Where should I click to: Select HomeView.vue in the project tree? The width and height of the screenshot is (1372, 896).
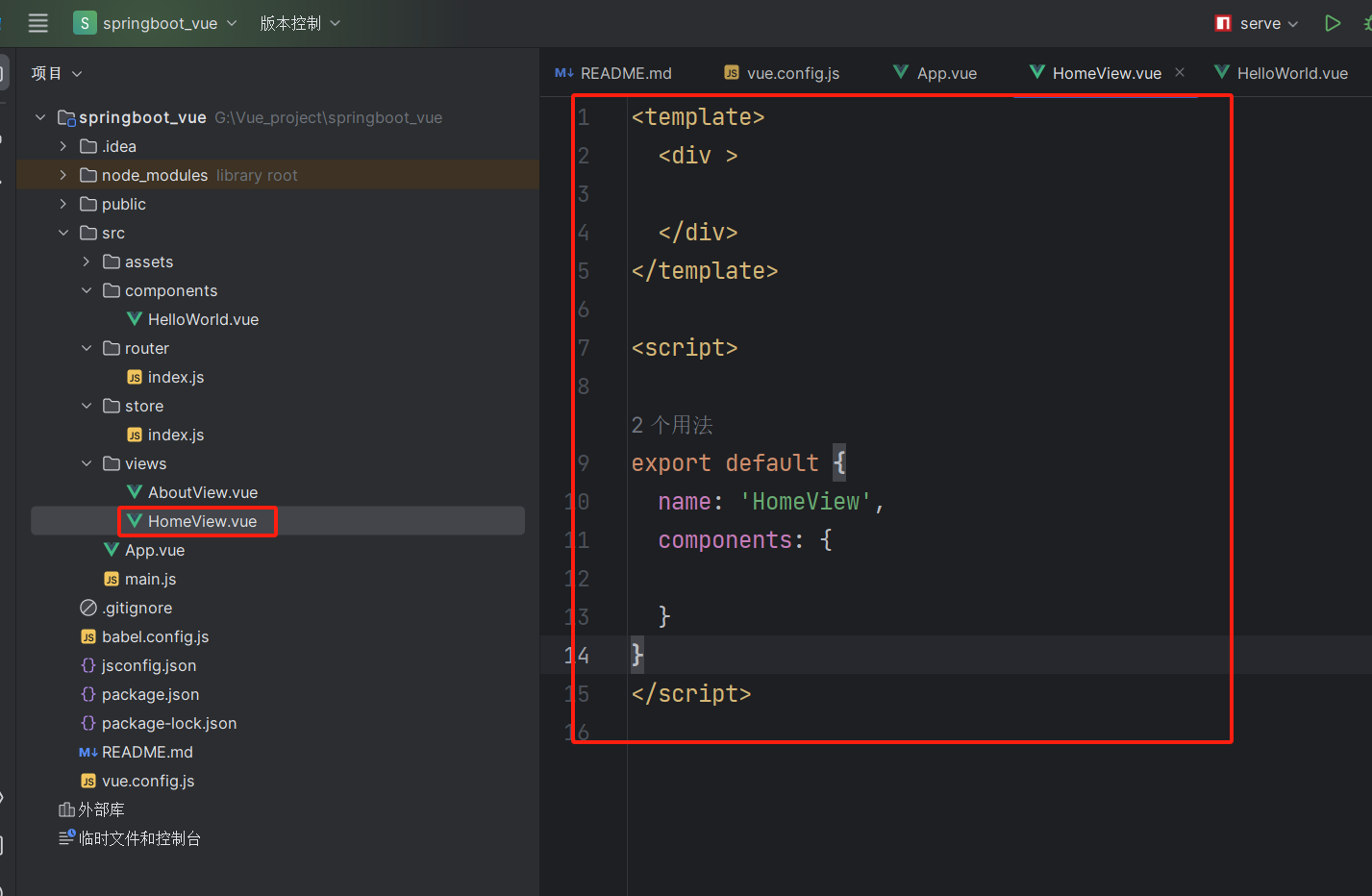click(x=202, y=521)
